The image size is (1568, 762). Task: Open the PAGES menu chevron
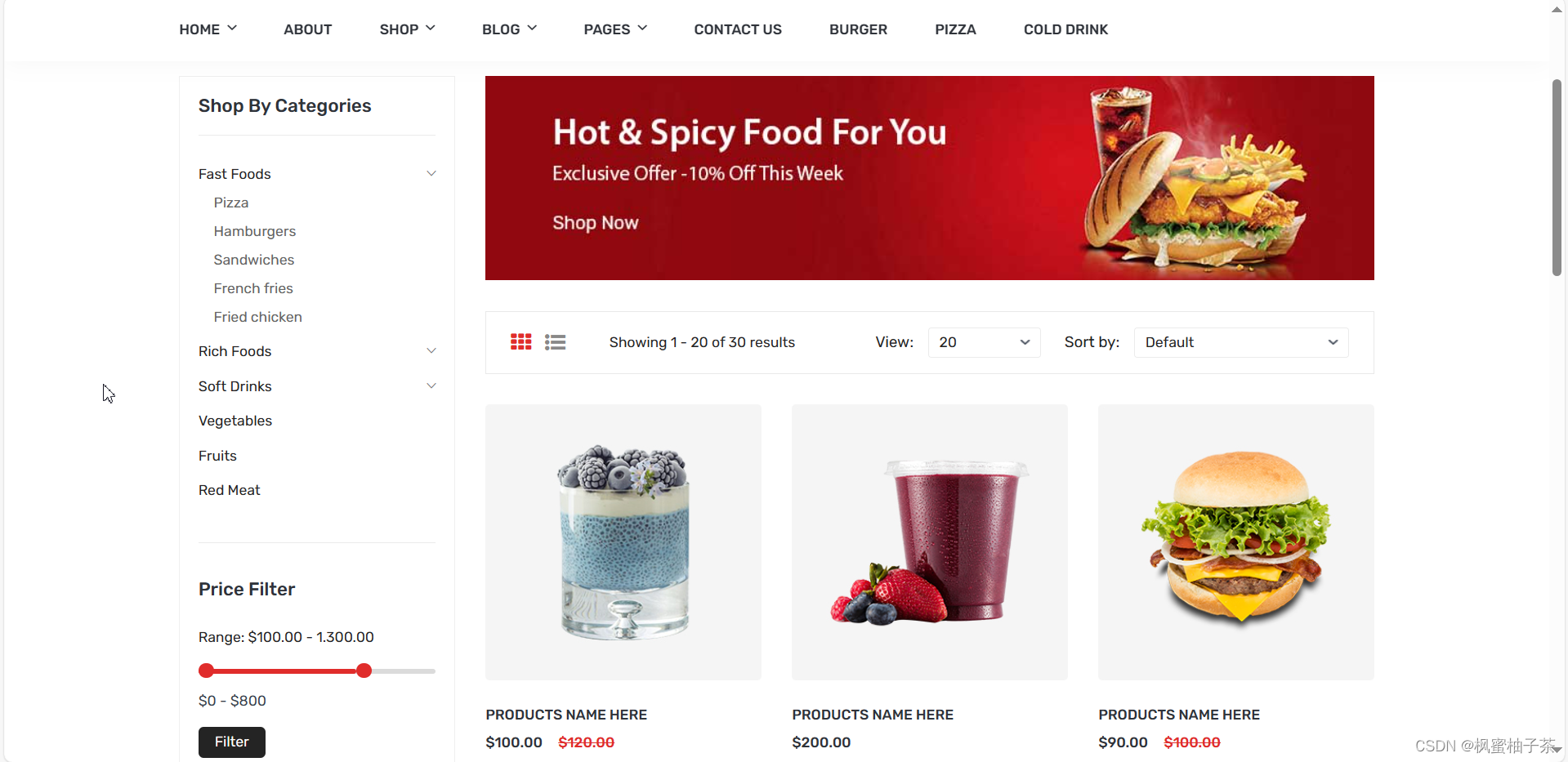(642, 29)
